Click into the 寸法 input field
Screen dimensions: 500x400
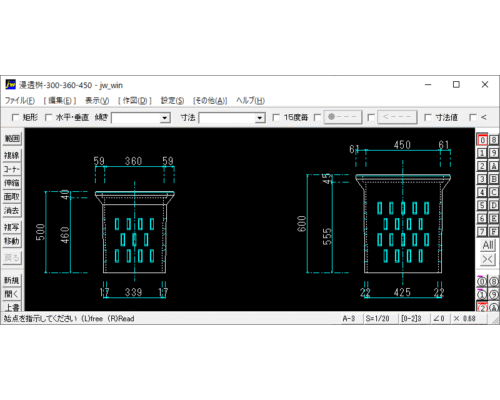227,118
